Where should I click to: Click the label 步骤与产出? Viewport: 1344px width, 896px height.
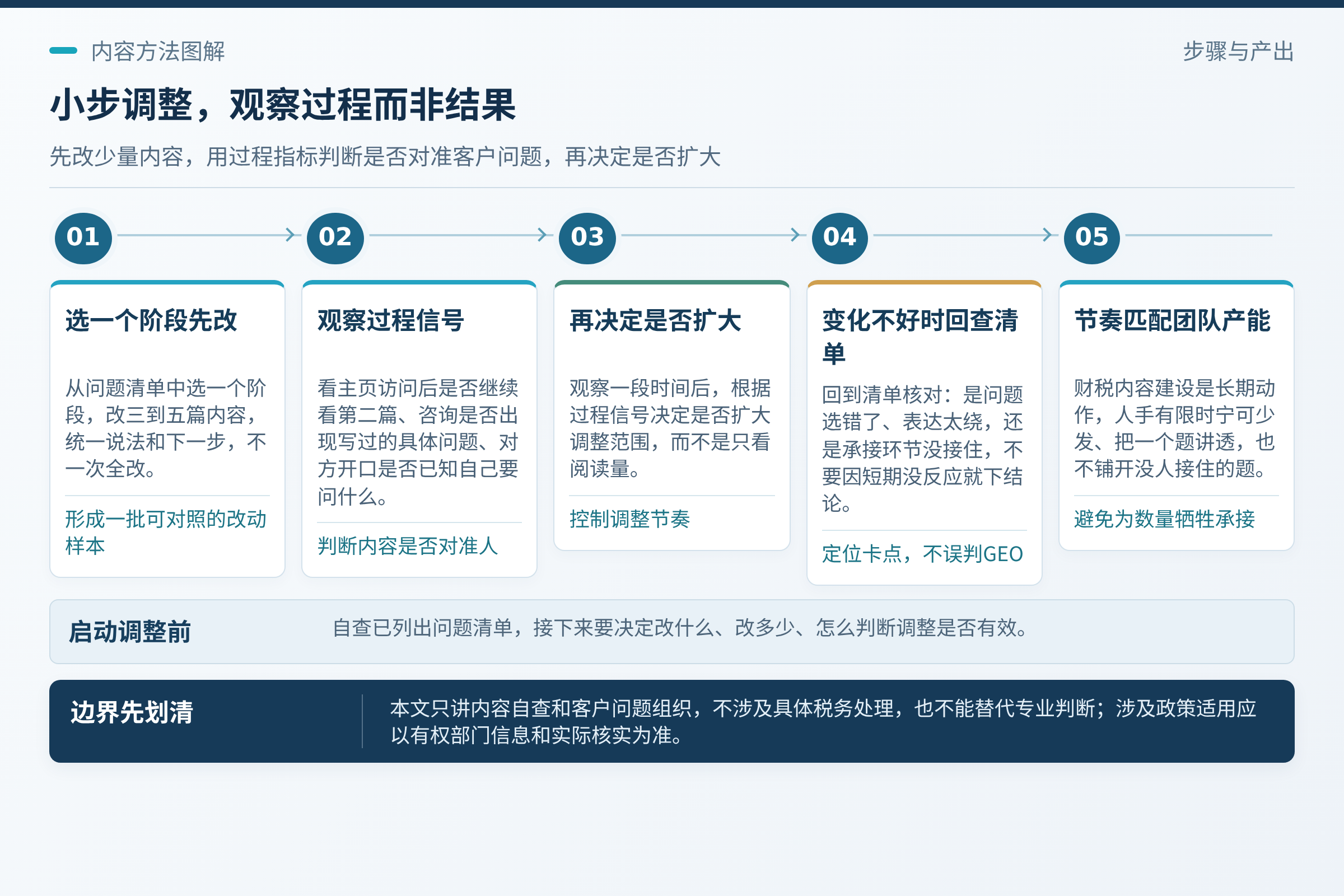pyautogui.click(x=1238, y=52)
